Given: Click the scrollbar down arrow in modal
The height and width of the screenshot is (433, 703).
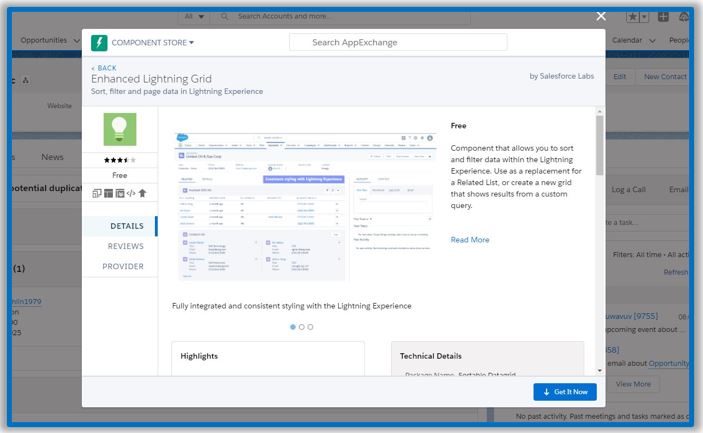Looking at the screenshot, I should (x=599, y=371).
